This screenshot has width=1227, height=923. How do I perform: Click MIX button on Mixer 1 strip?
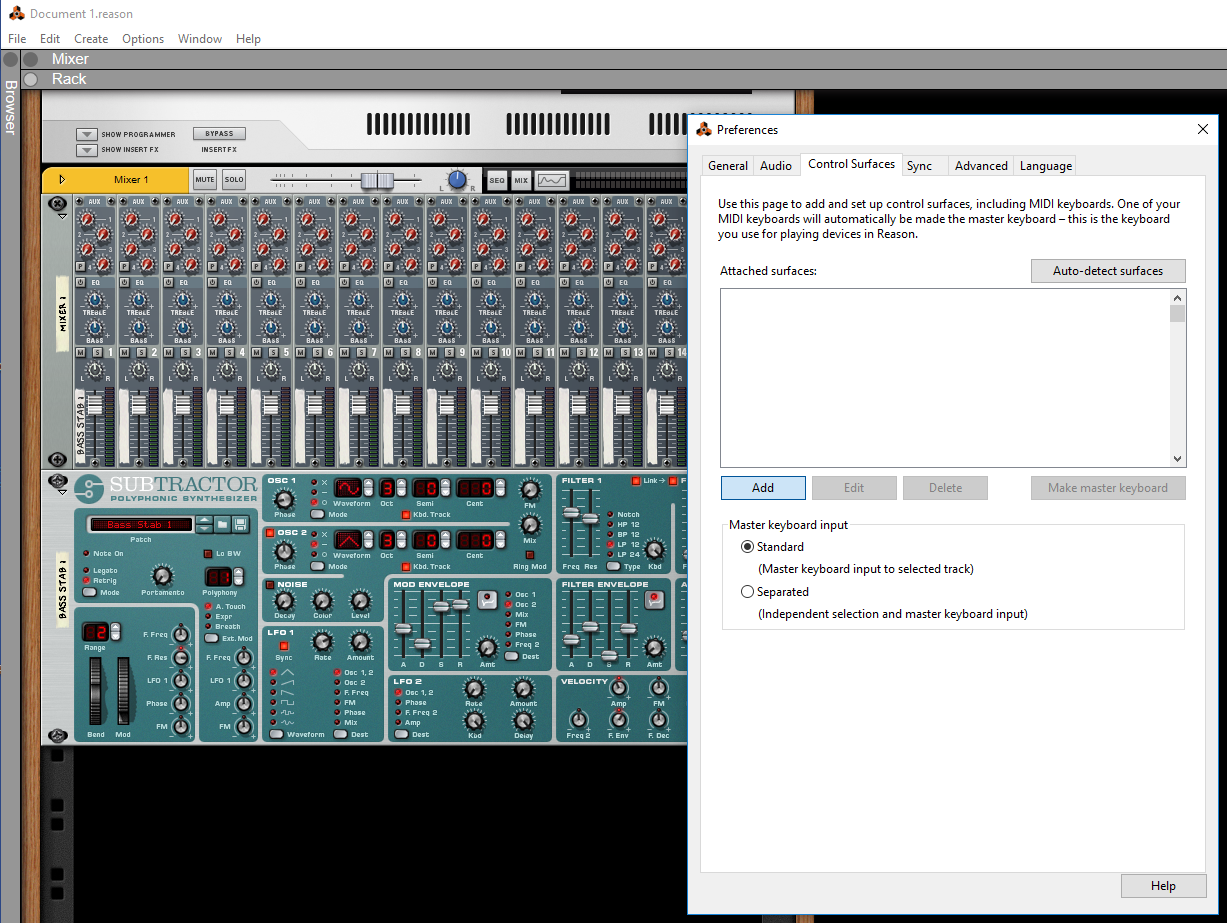[x=521, y=180]
